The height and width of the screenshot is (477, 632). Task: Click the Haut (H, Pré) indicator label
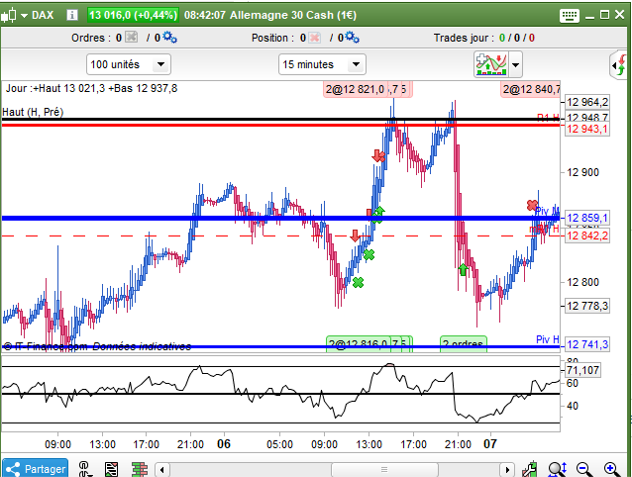[x=33, y=112]
